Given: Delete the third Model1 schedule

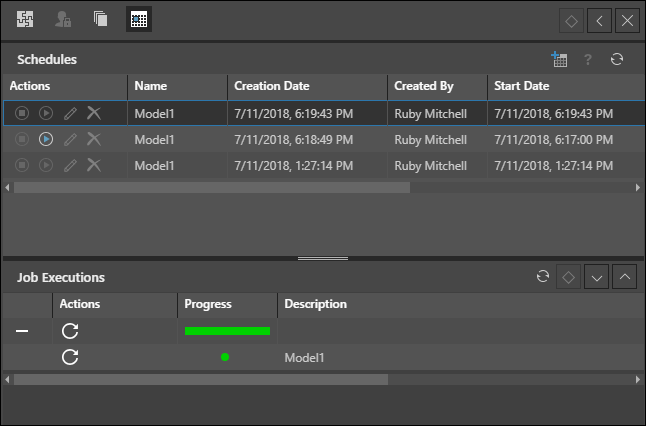Looking at the screenshot, I should coord(94,165).
